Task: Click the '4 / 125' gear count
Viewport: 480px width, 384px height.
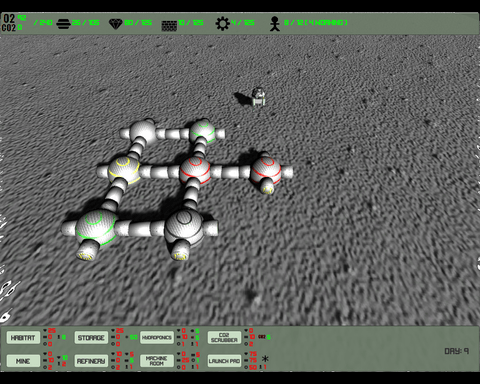Action: click(x=243, y=23)
